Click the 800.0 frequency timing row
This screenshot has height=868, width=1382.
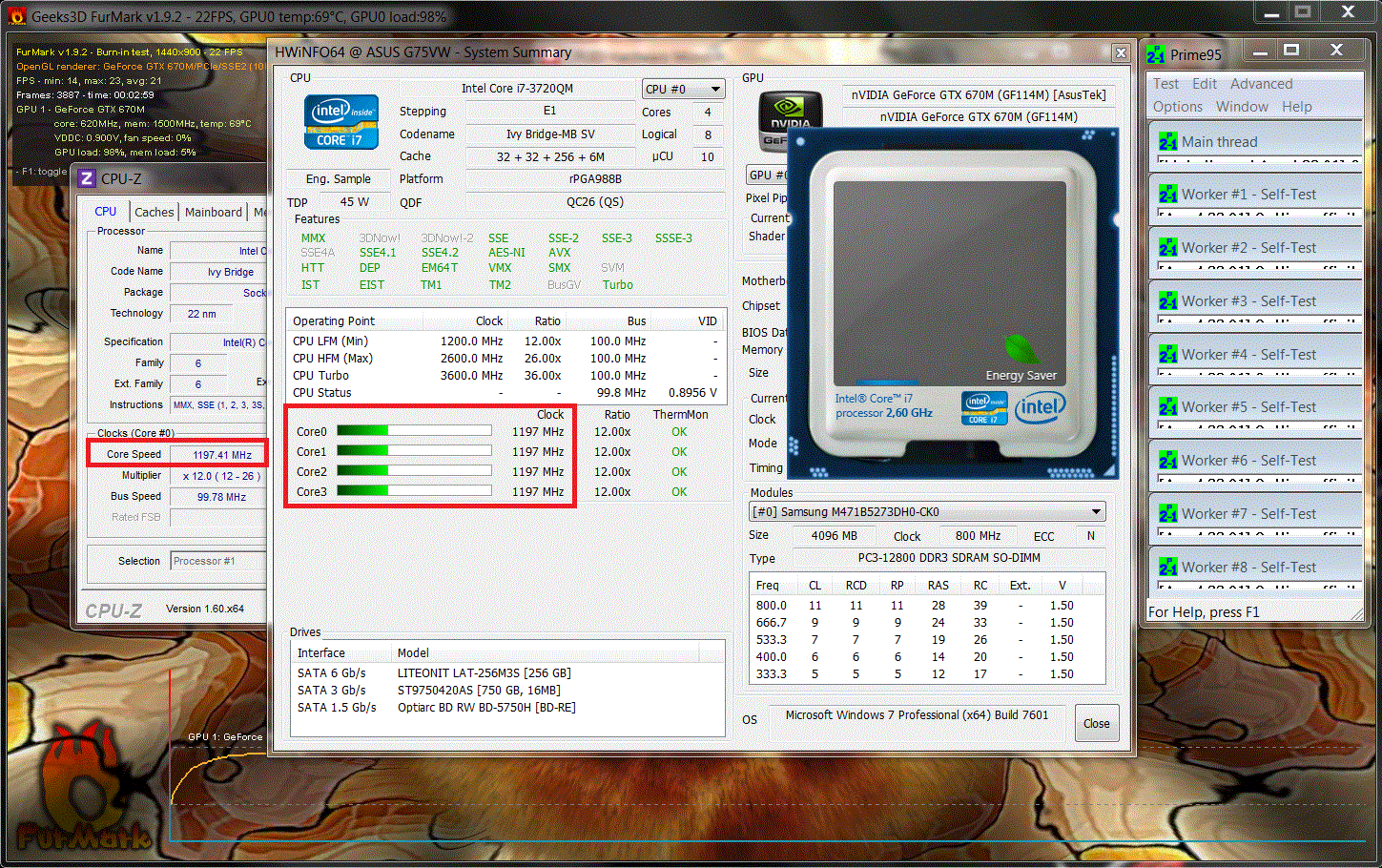[927, 606]
